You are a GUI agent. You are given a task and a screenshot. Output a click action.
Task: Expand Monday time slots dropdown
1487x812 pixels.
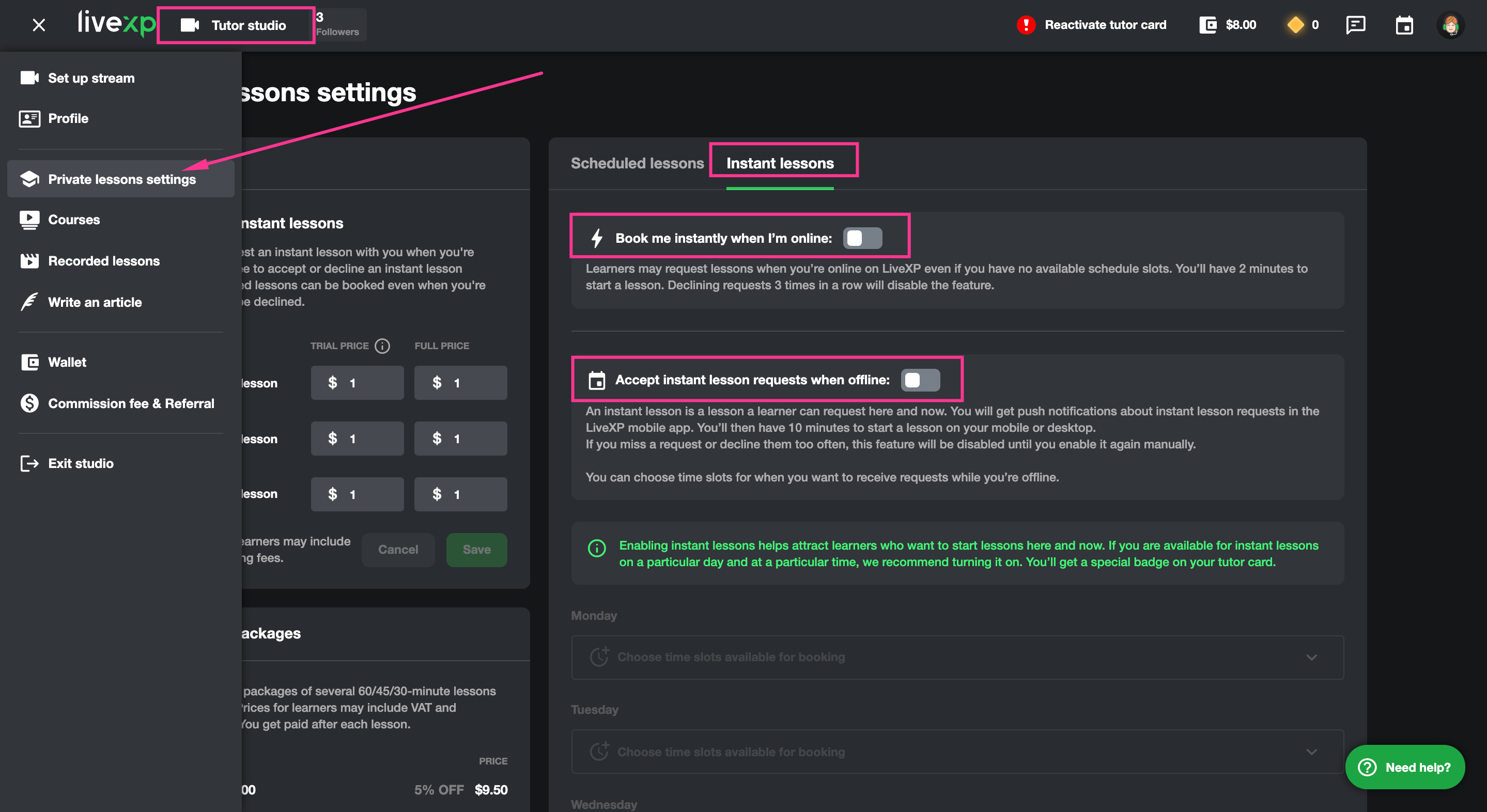point(957,658)
